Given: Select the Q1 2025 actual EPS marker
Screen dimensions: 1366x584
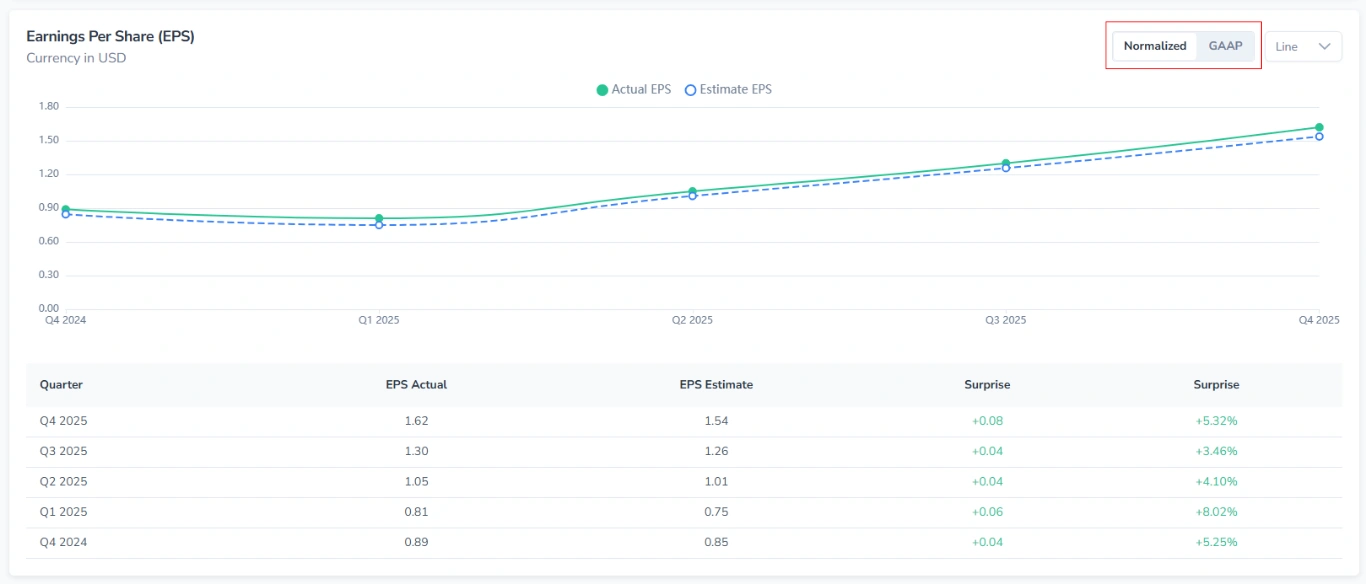Looking at the screenshot, I should click(x=378, y=218).
